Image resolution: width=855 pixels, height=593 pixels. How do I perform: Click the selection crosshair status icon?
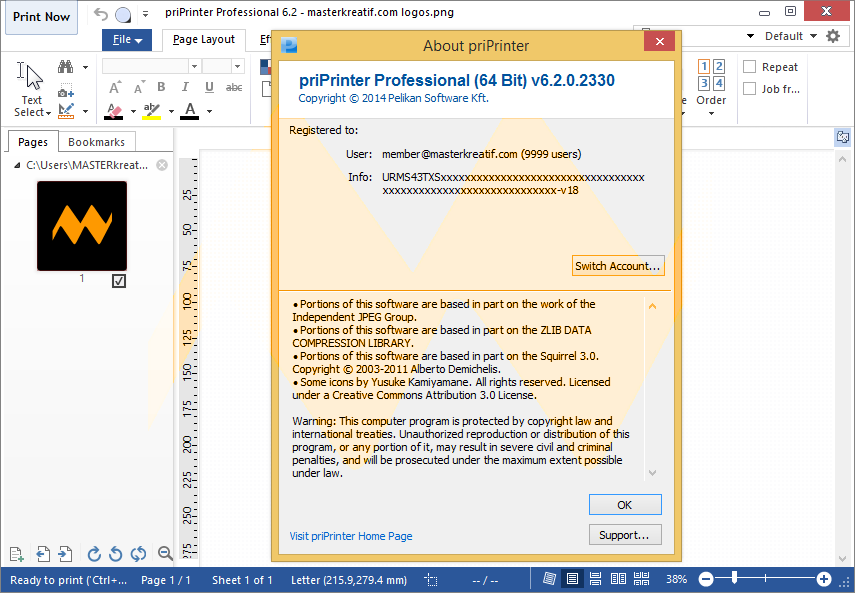pyautogui.click(x=431, y=580)
